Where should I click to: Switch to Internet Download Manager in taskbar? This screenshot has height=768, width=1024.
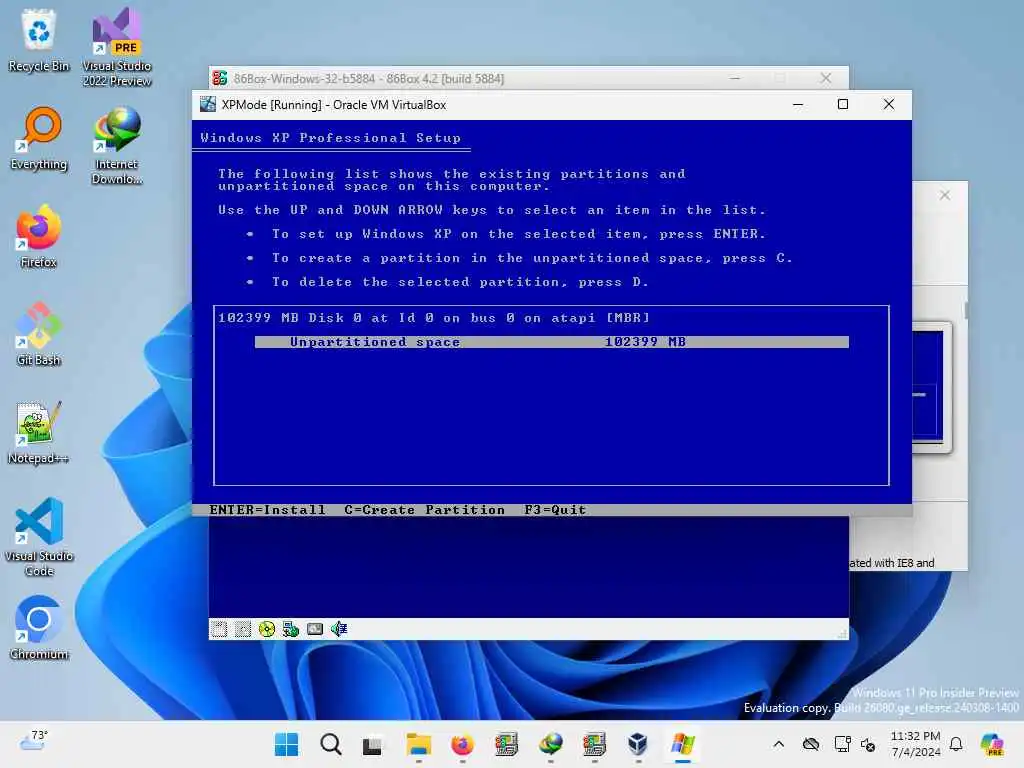point(551,744)
